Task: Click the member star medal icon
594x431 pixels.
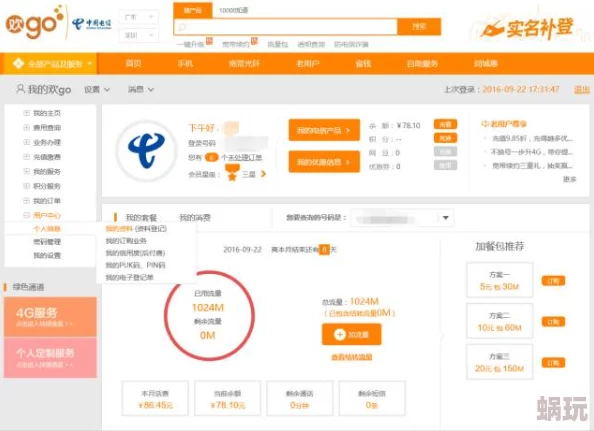Action: (x=232, y=173)
